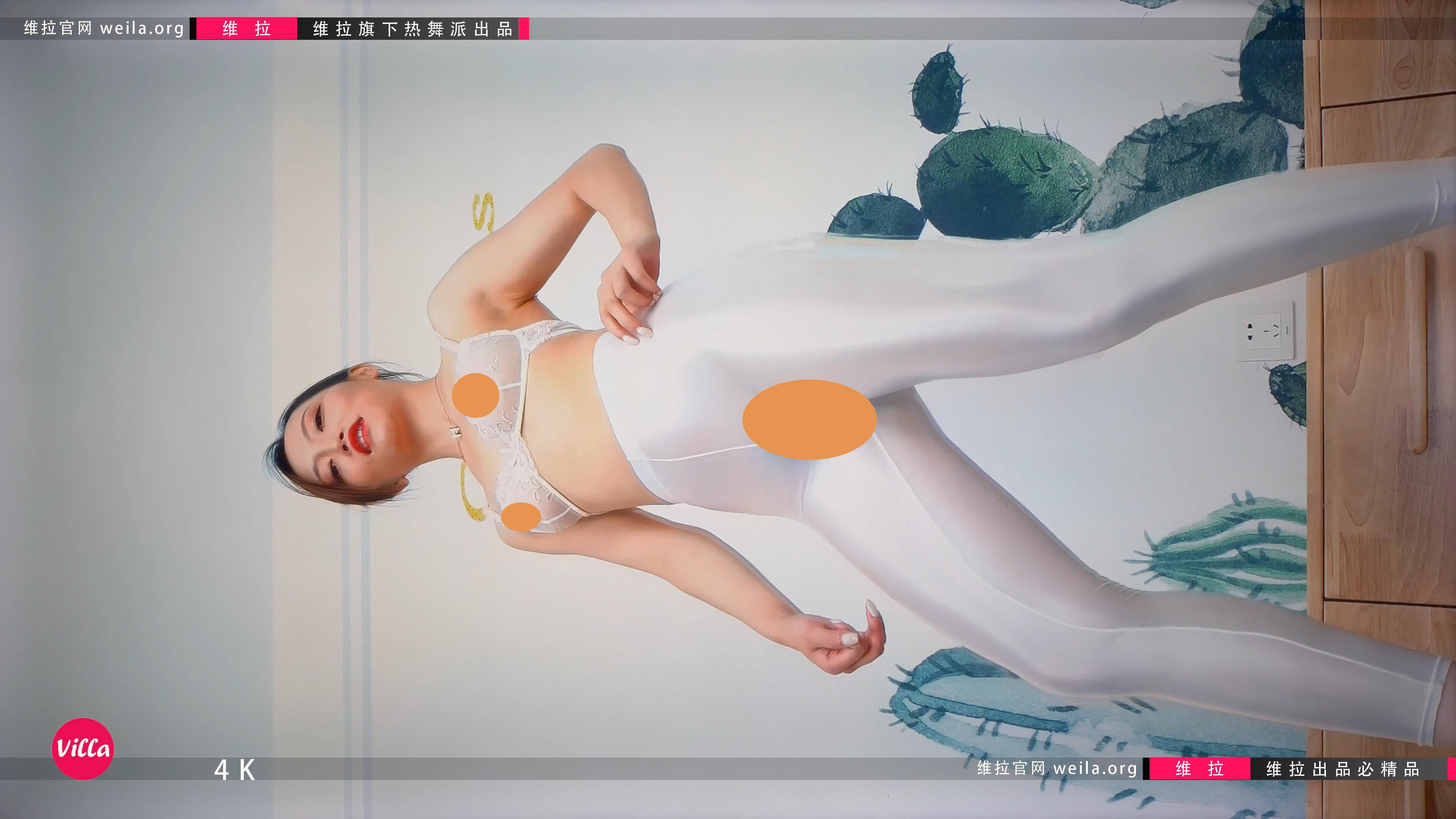The height and width of the screenshot is (819, 1456).
Task: Click the 维拉旗下热舞派出品 banner text
Action: pos(412,28)
